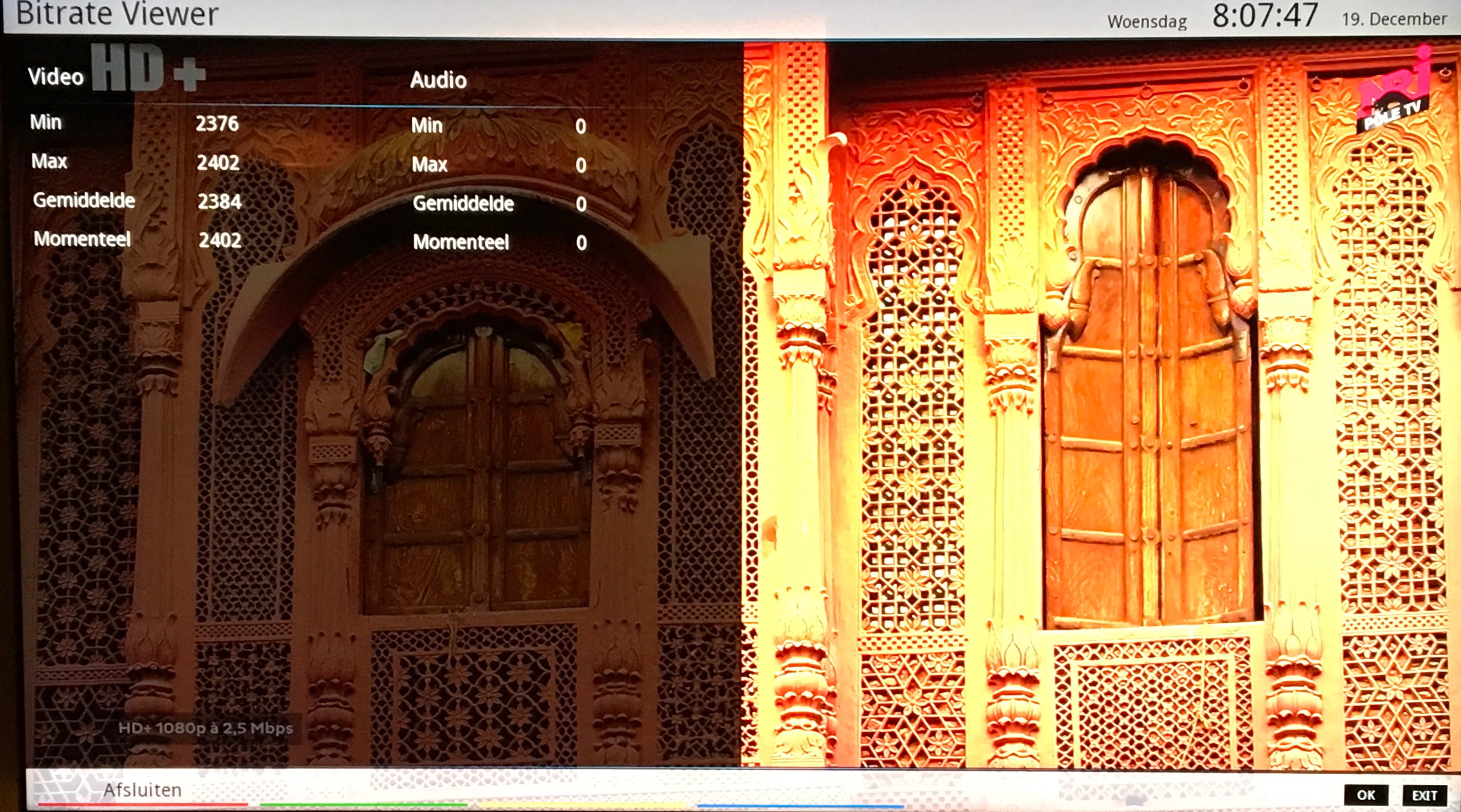Click the audio Momenteel value 0
This screenshot has height=812, width=1461.
(581, 243)
